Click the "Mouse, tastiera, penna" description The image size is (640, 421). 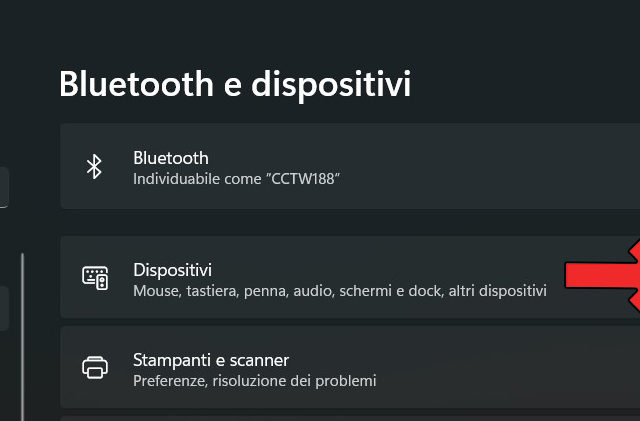tap(210, 290)
